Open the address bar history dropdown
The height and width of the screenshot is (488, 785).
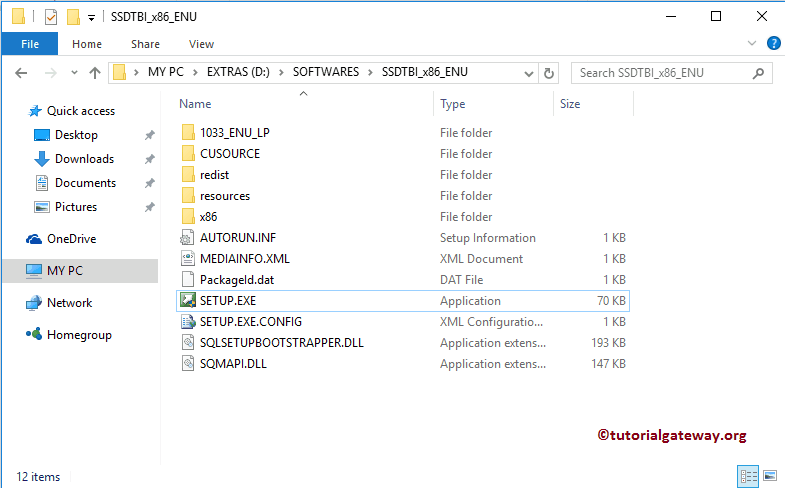tap(529, 74)
